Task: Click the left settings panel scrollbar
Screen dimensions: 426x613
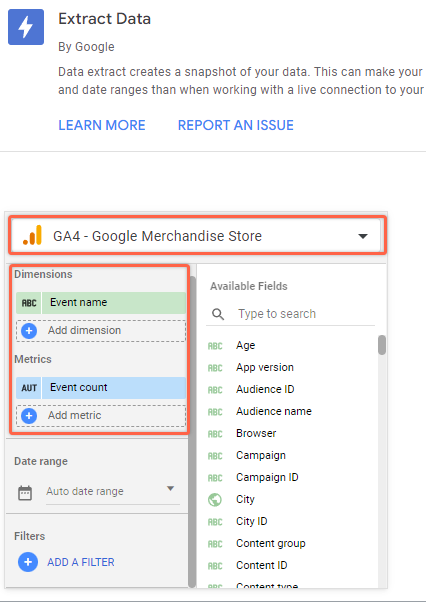Action: click(x=192, y=432)
